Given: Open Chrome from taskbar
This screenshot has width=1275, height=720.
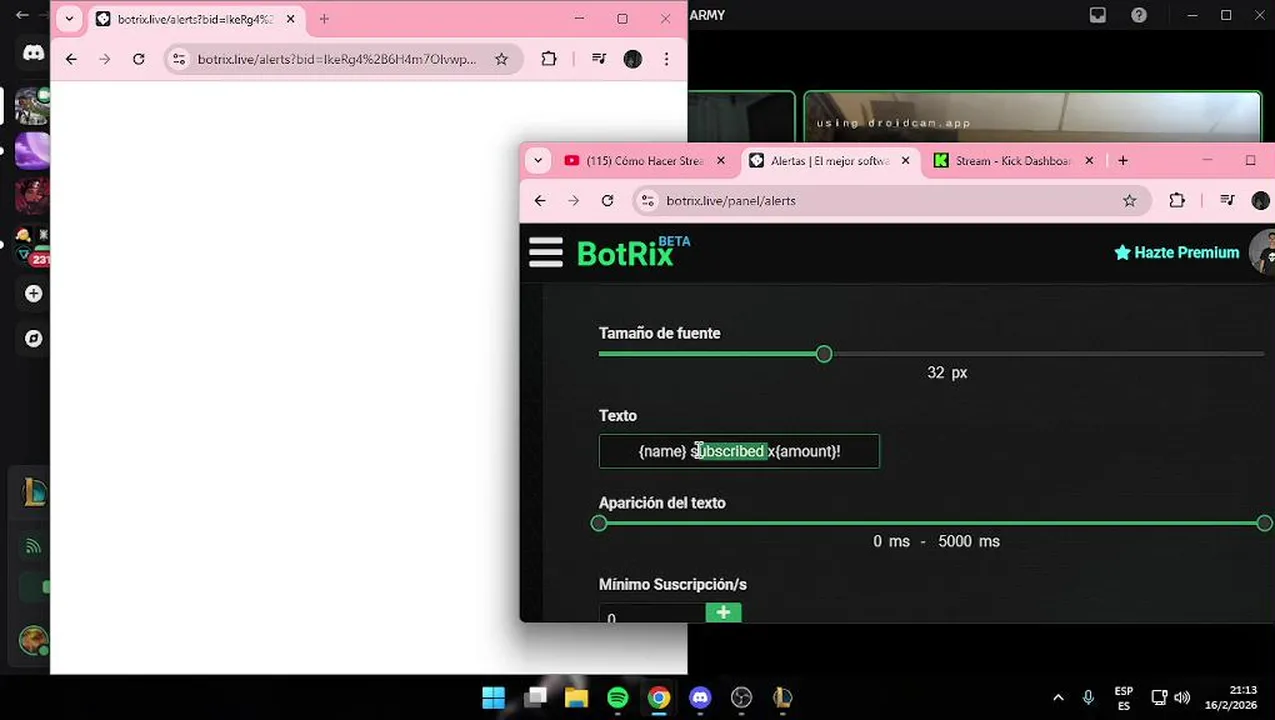Looking at the screenshot, I should tap(659, 697).
